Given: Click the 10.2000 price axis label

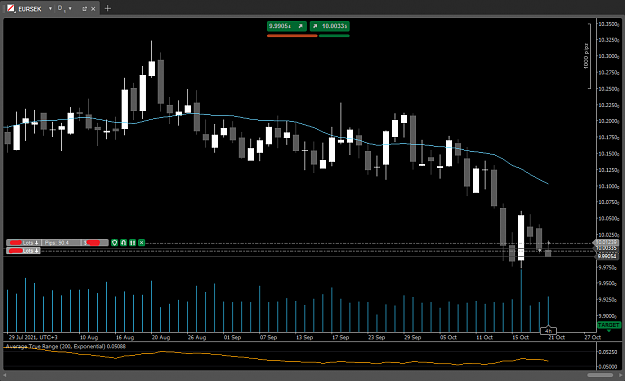Looking at the screenshot, I should [608, 121].
